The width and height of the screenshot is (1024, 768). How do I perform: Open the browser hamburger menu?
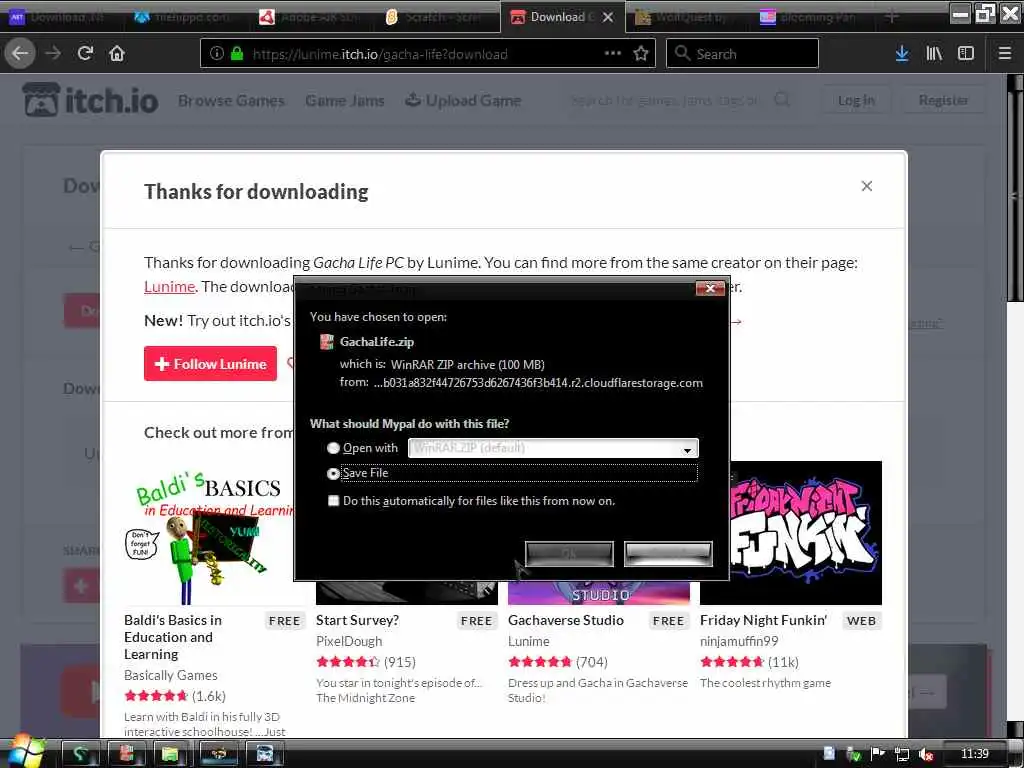click(x=1004, y=54)
